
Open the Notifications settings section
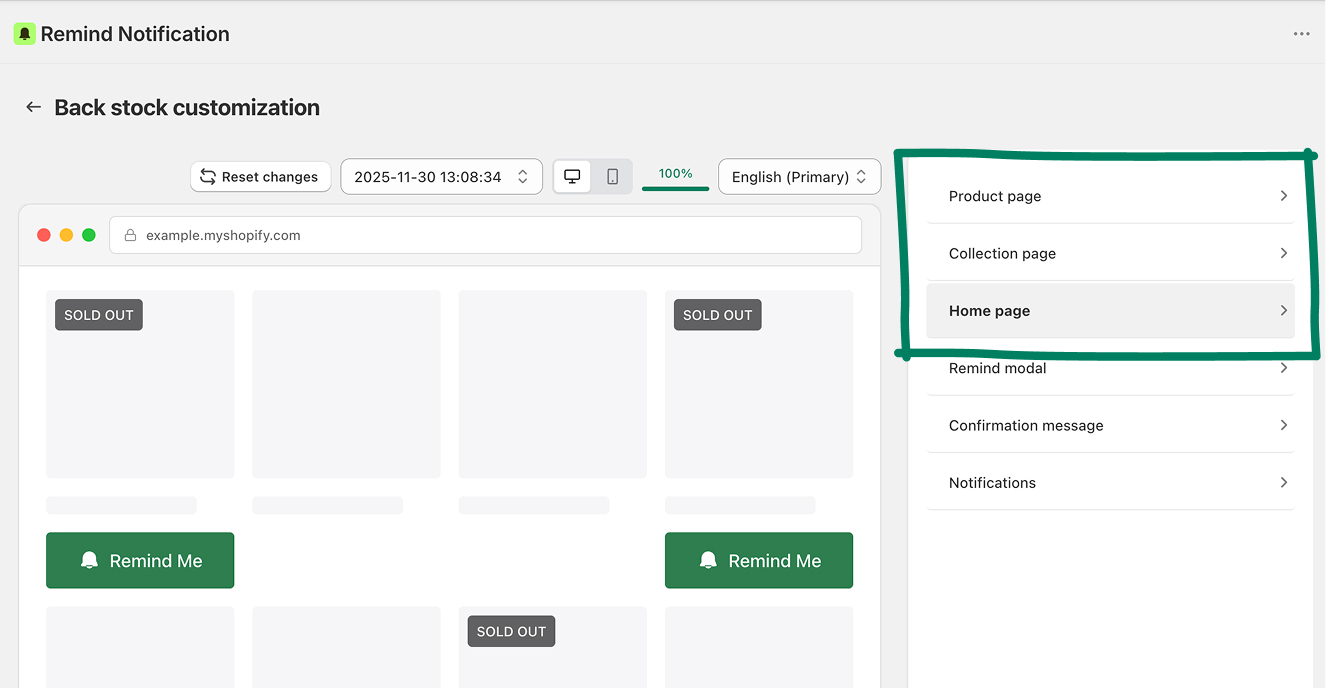pyautogui.click(x=1110, y=482)
